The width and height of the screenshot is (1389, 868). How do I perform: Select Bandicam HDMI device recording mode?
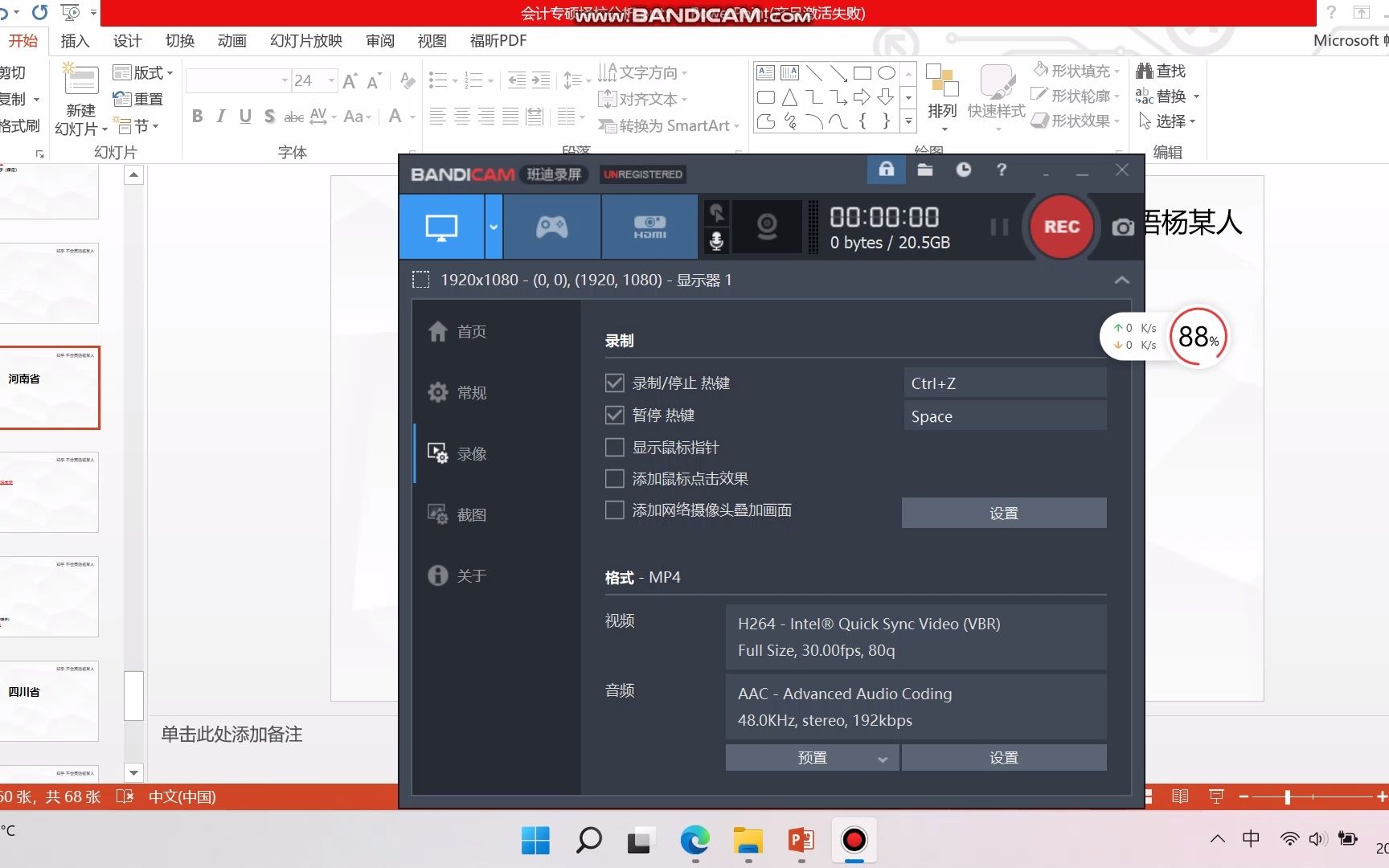tap(649, 227)
